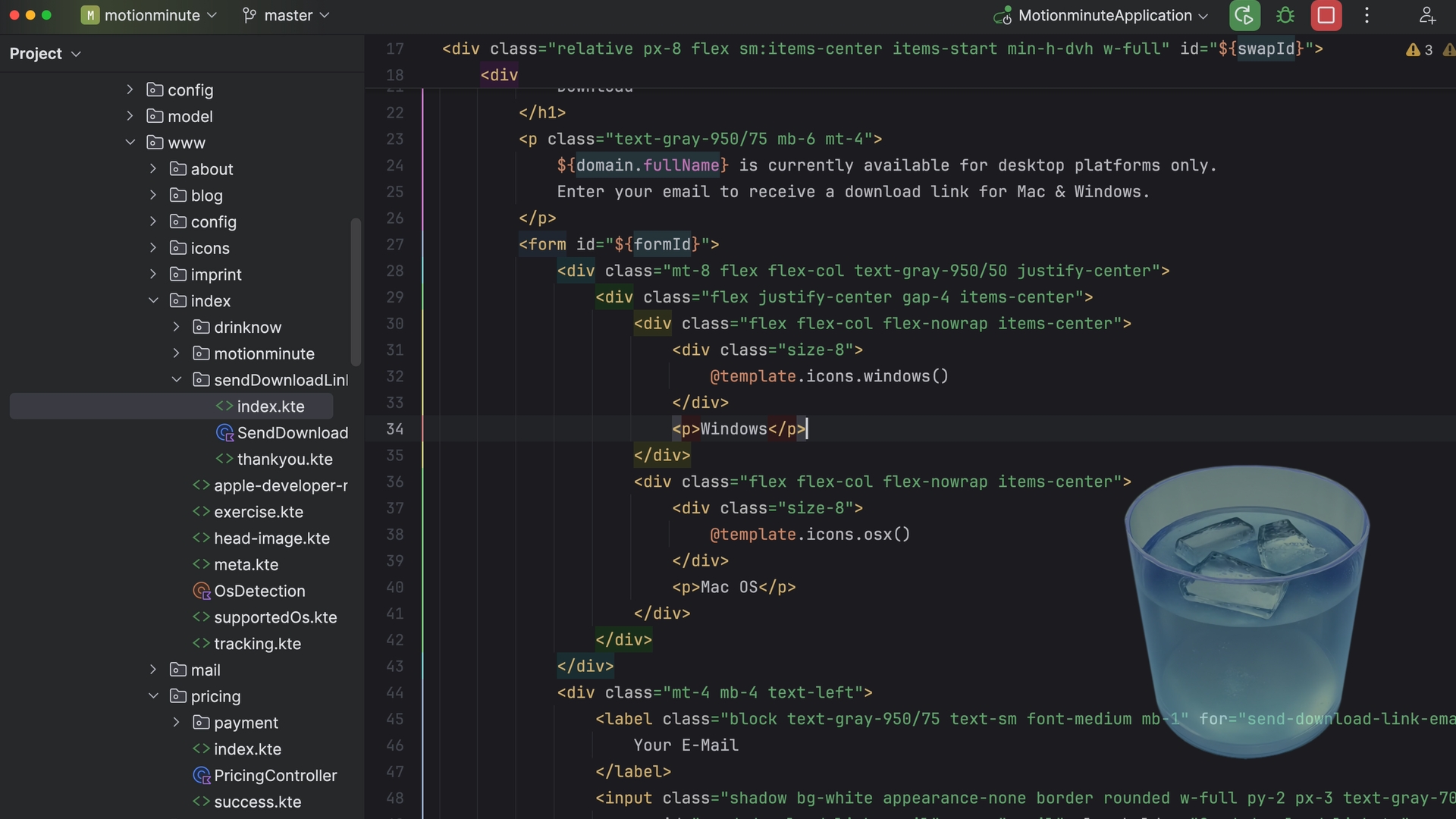
Task: Click the thankyou.kte template file icon
Action: point(224,459)
